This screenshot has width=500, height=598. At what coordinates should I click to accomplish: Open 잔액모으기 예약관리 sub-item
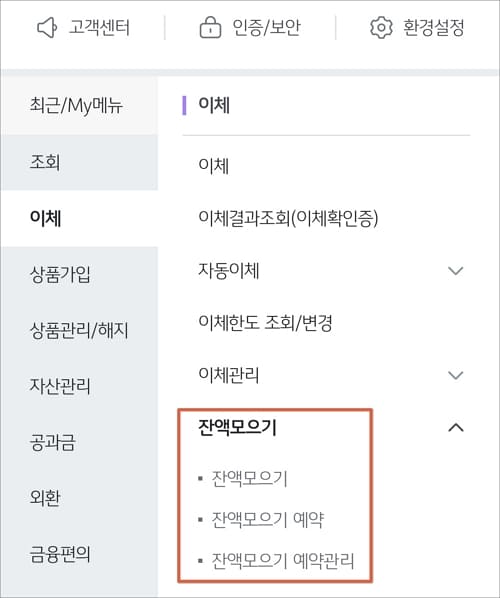pyautogui.click(x=283, y=561)
